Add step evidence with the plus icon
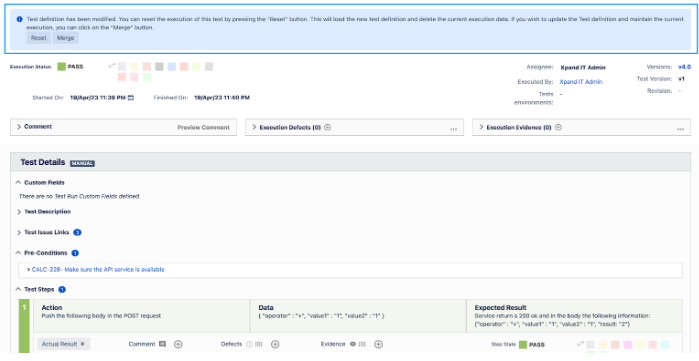Viewport: 699px width, 361px height. tap(378, 344)
